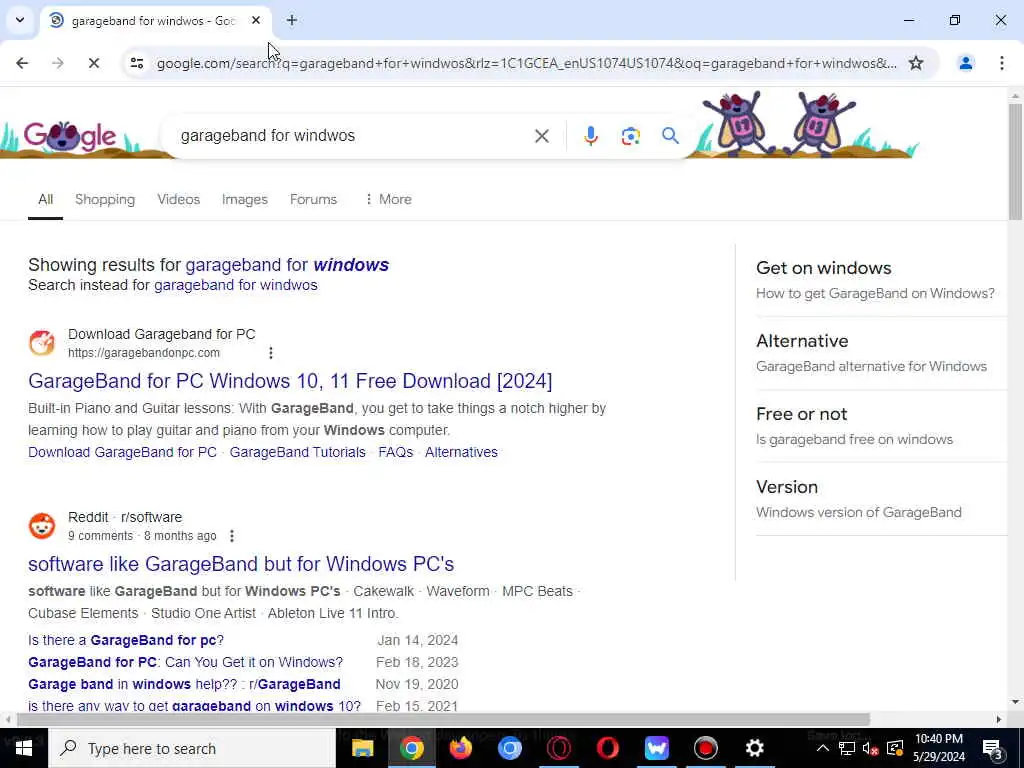1024x768 pixels.
Task: Show hidden system tray icons
Action: tap(823, 748)
